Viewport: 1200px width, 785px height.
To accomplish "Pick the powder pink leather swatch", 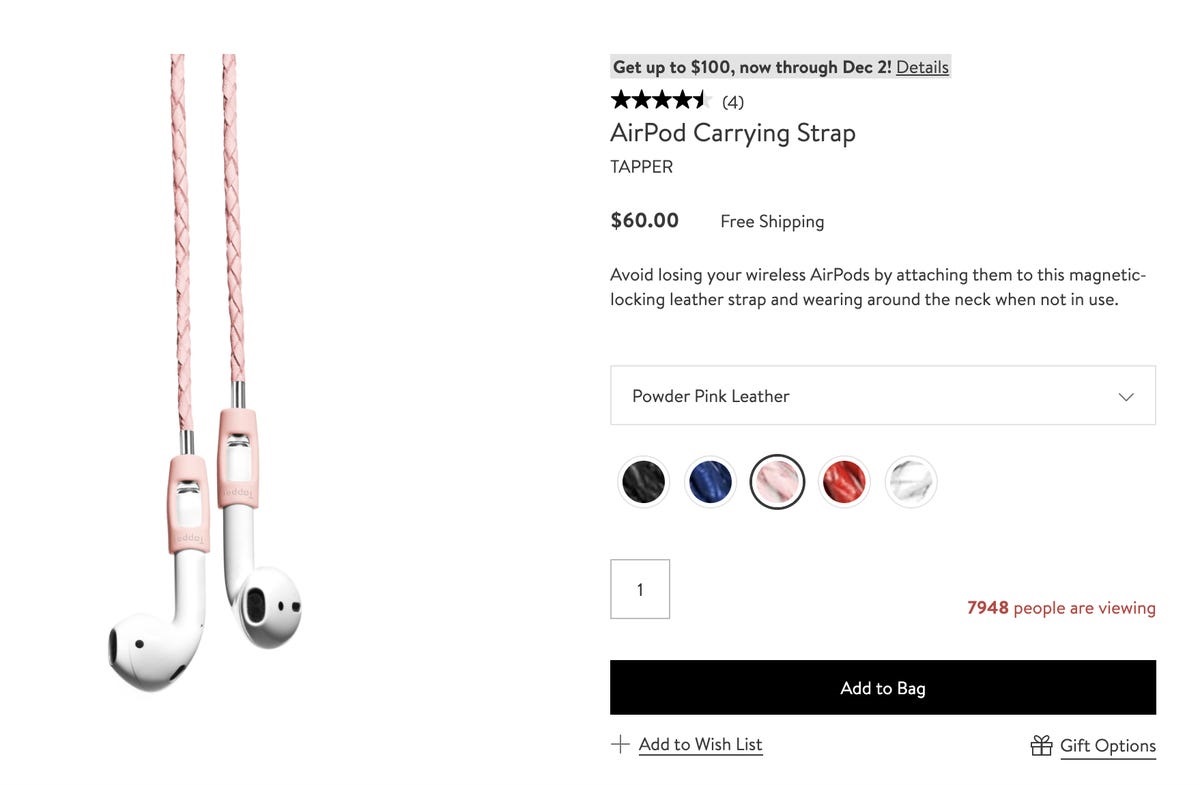I will [x=777, y=482].
